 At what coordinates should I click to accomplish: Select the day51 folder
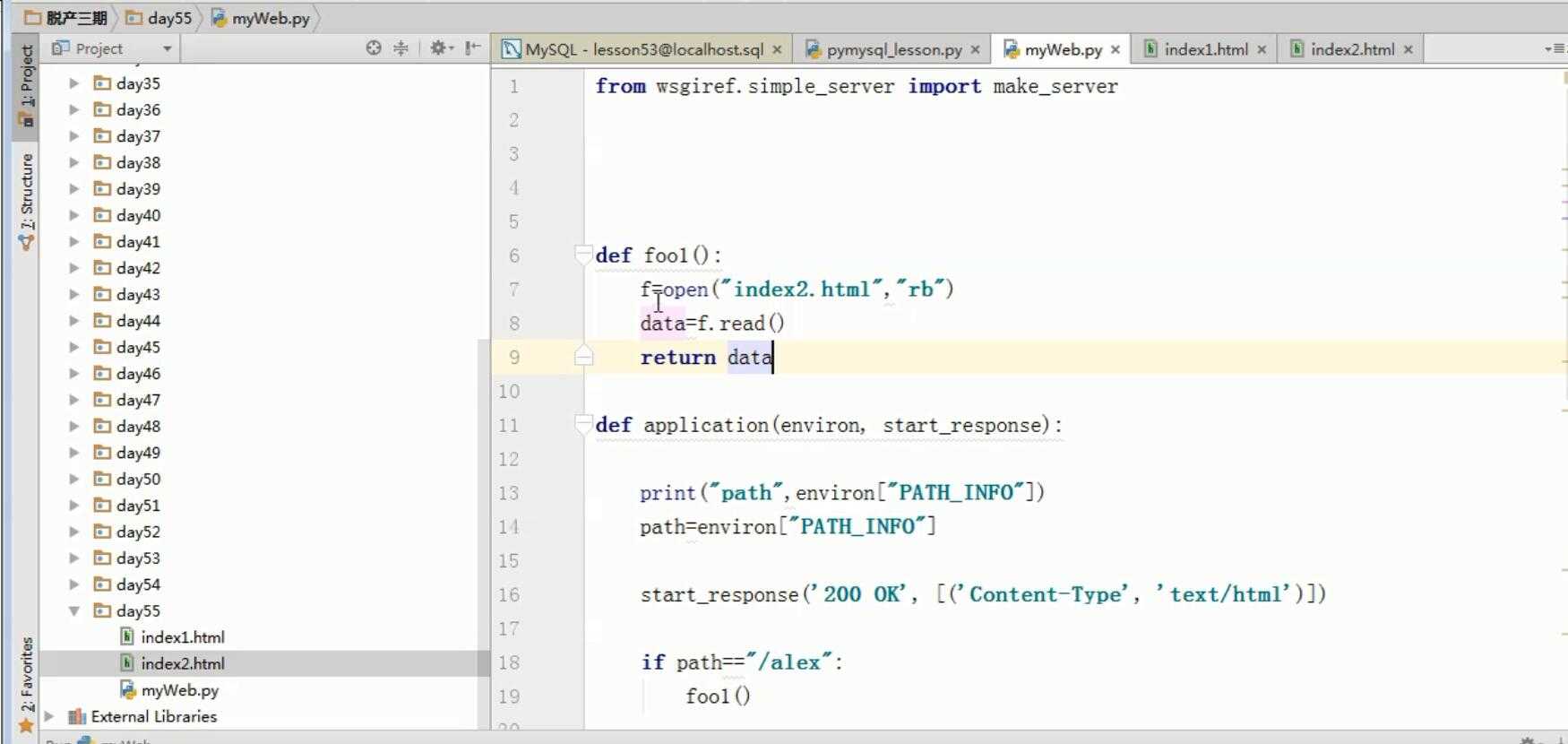[x=138, y=506]
